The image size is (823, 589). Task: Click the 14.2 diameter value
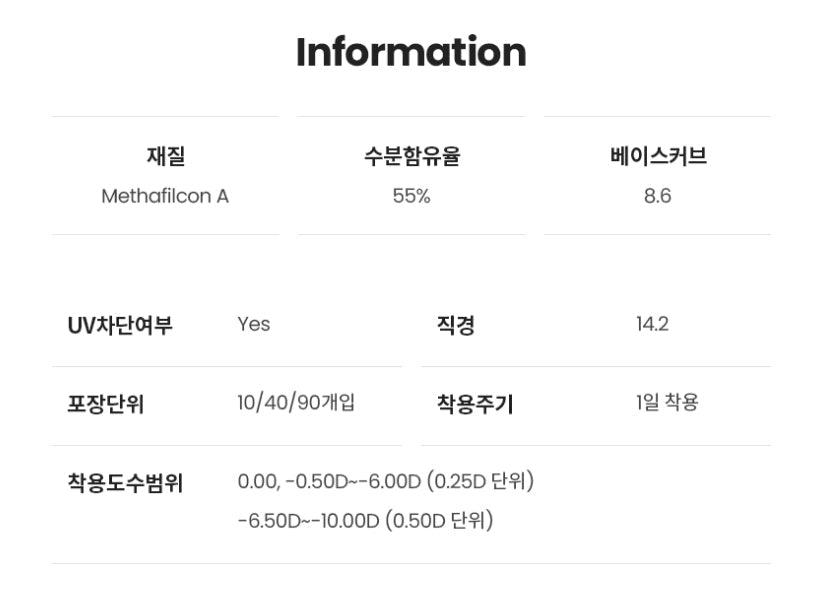point(652,324)
